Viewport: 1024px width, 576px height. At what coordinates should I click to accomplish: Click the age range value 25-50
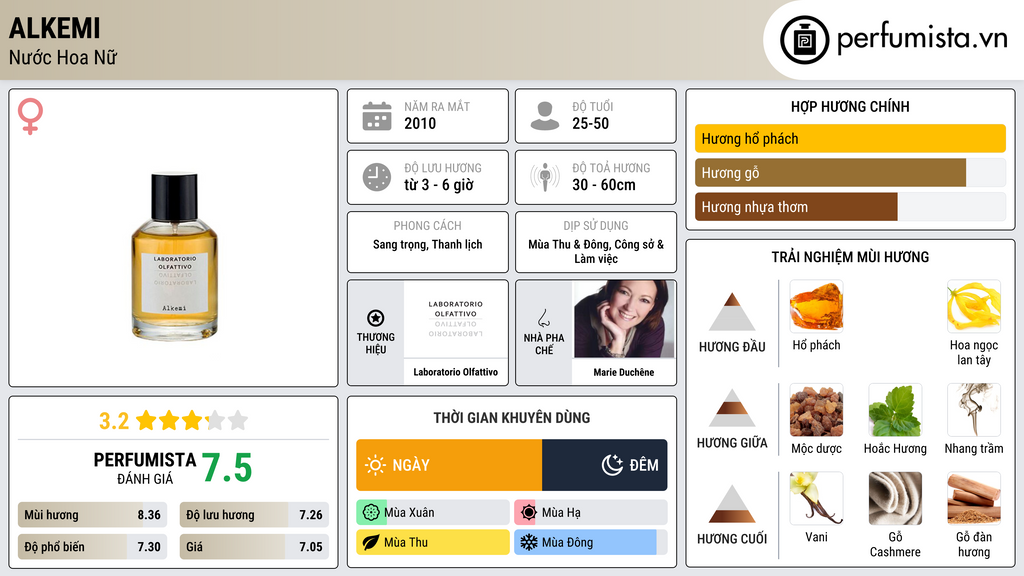[590, 124]
